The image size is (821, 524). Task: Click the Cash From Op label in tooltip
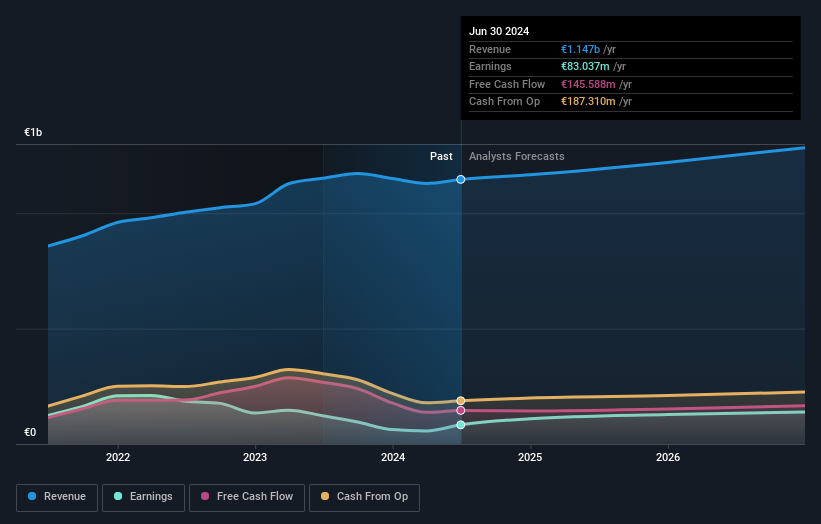click(x=504, y=102)
